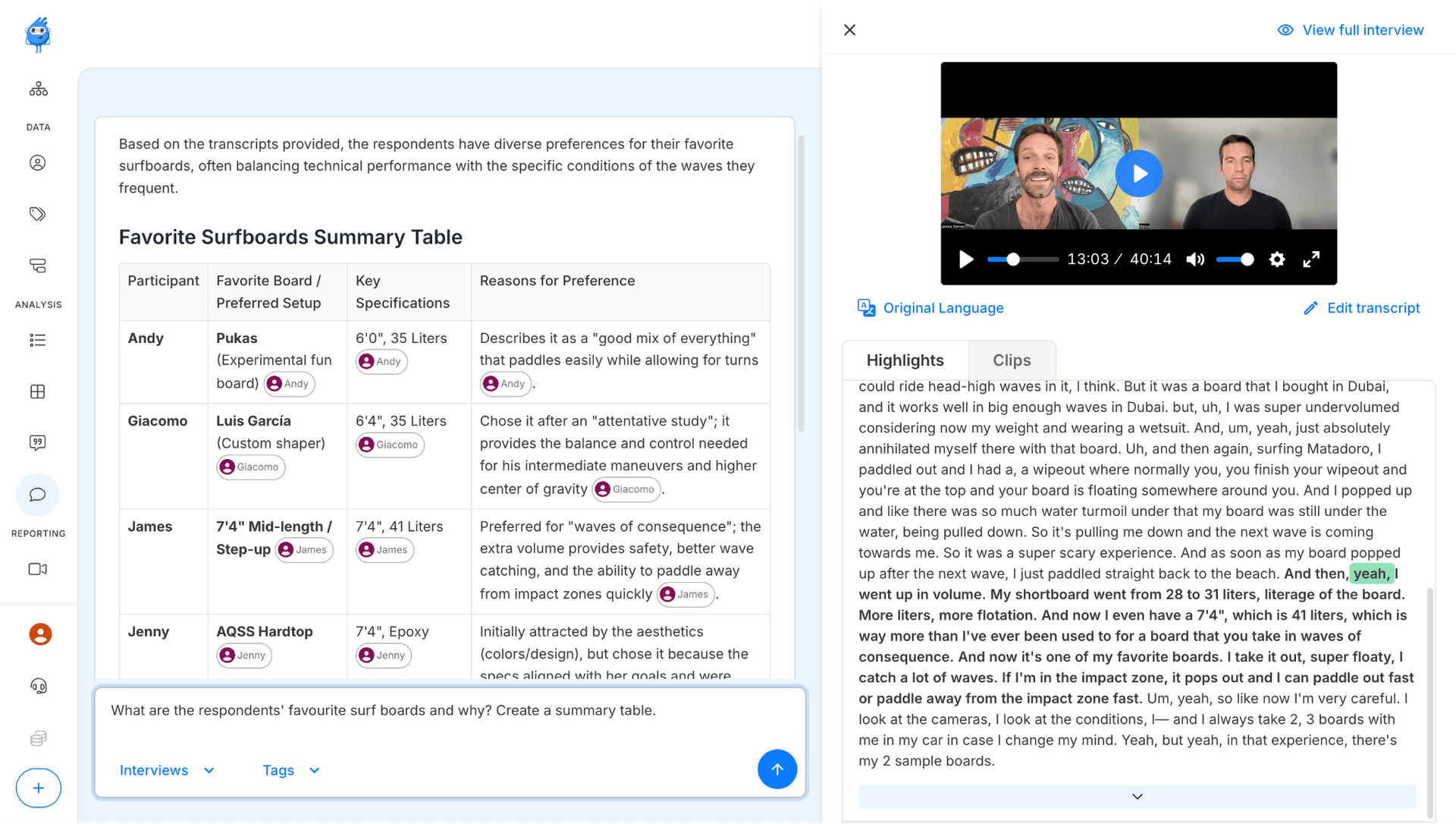Click James citation chip under 7'4", 41 Liters

pyautogui.click(x=384, y=550)
